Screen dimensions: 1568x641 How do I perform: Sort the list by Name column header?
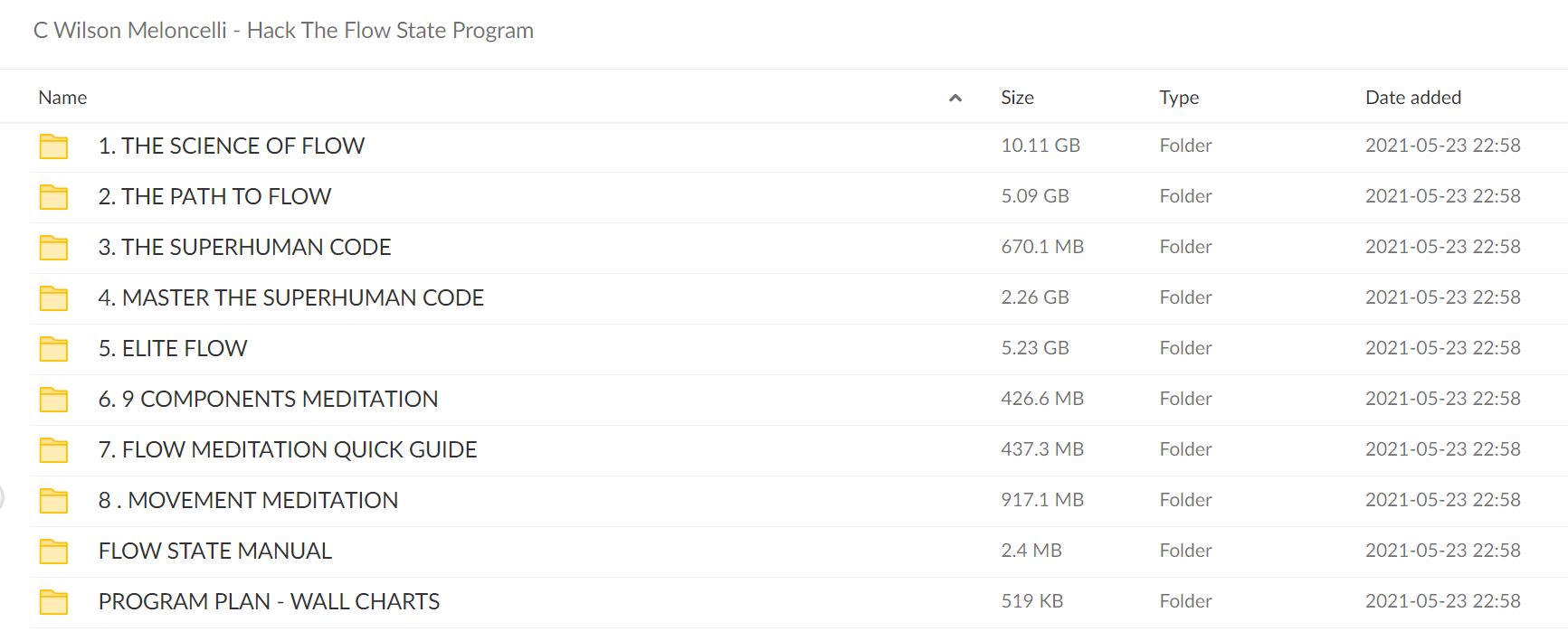(x=62, y=98)
